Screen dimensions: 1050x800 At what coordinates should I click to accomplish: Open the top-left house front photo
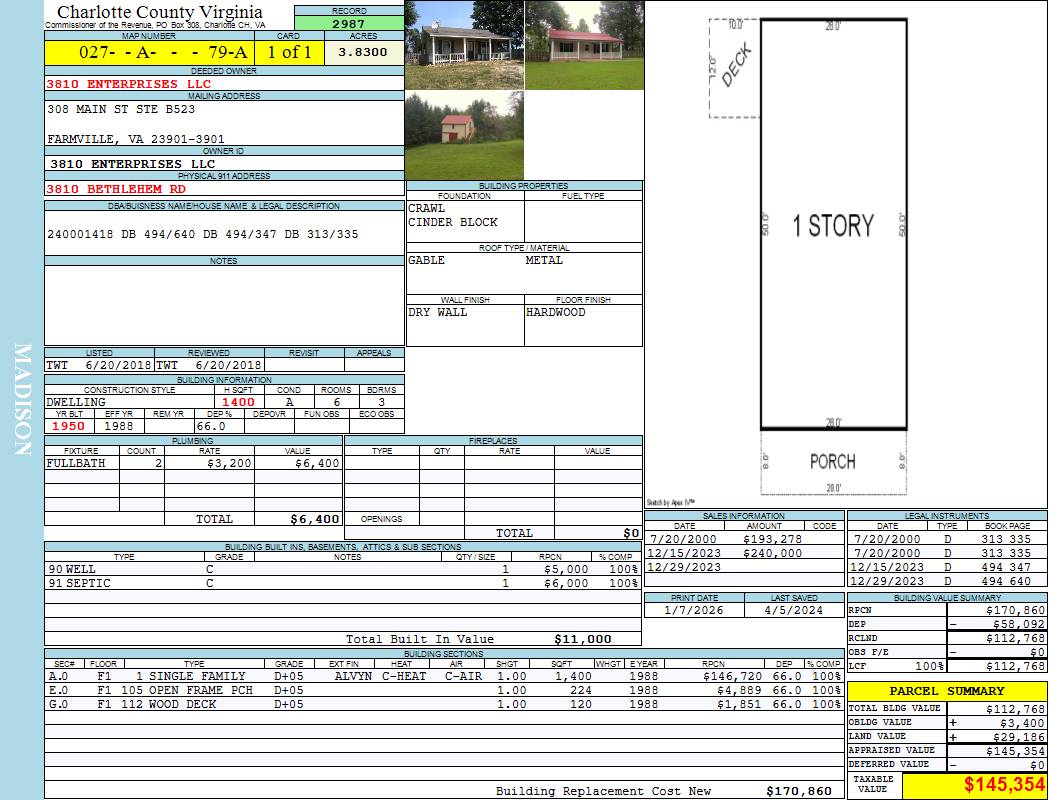pyautogui.click(x=464, y=45)
